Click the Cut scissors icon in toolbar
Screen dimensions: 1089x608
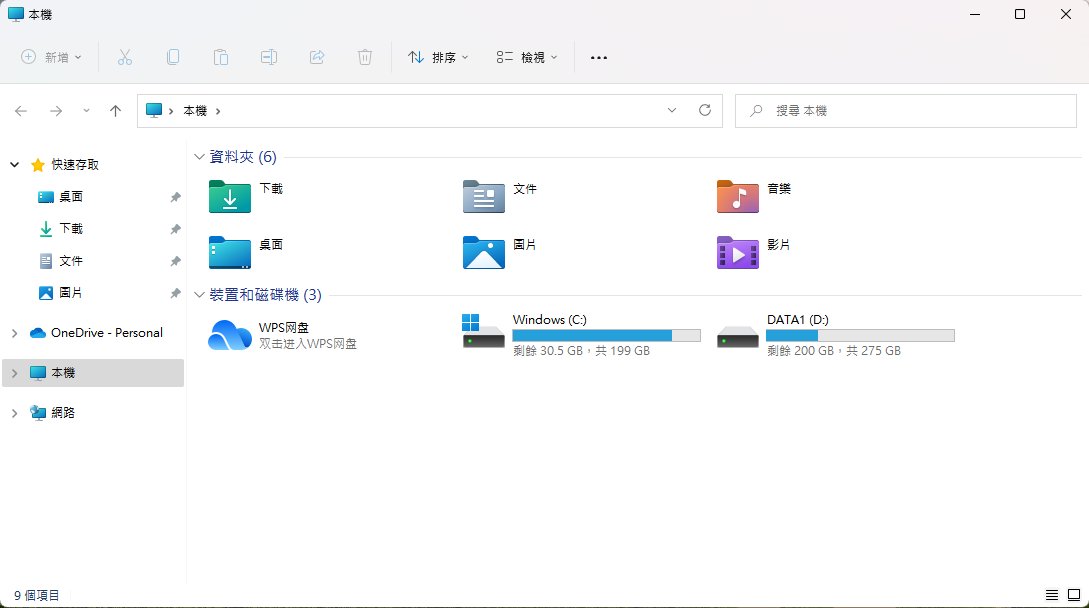tap(125, 57)
